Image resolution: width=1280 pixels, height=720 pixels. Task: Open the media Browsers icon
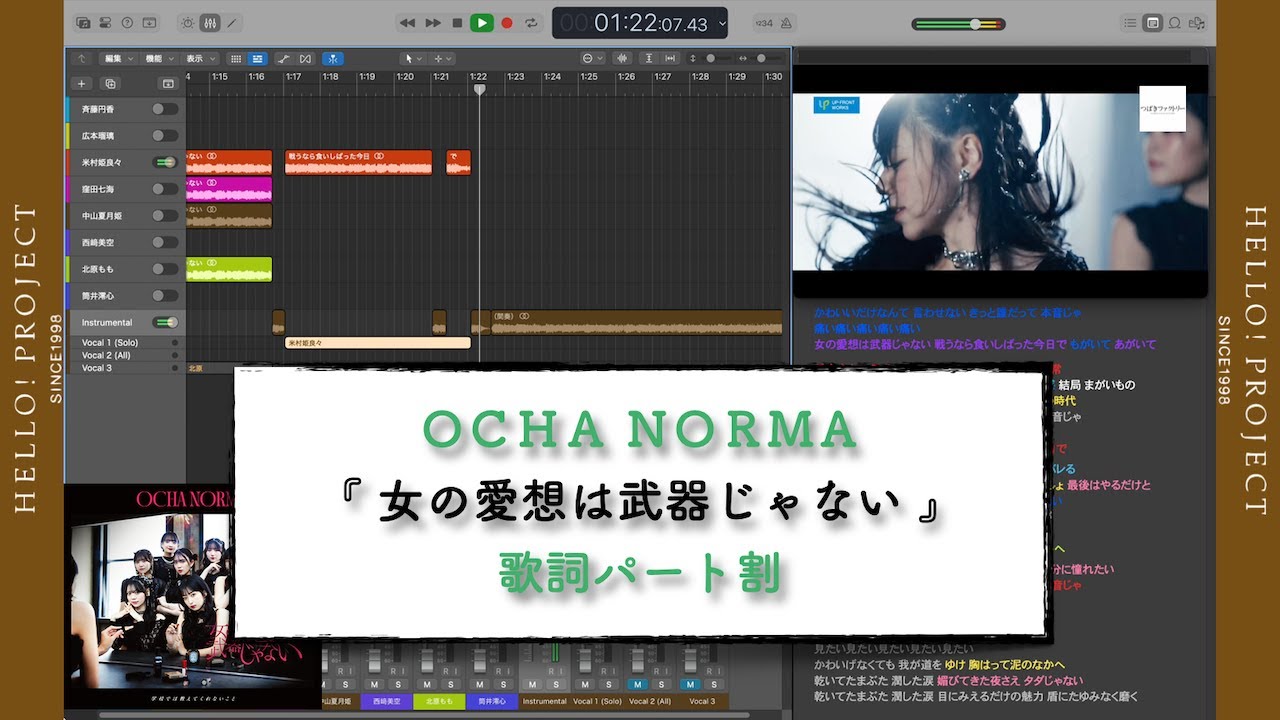tap(1196, 22)
